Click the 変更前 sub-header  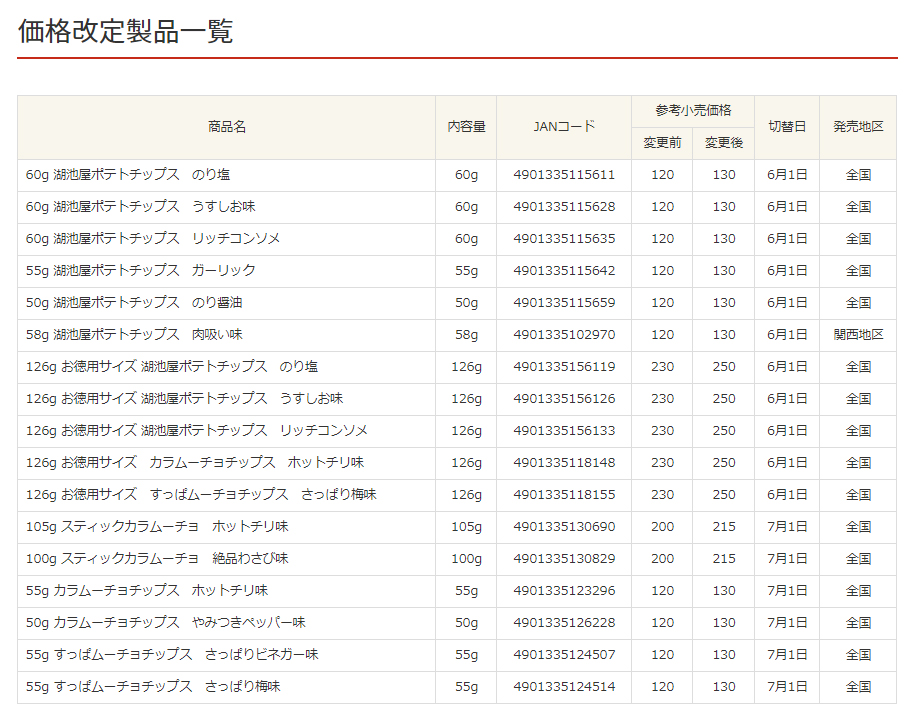click(x=662, y=143)
